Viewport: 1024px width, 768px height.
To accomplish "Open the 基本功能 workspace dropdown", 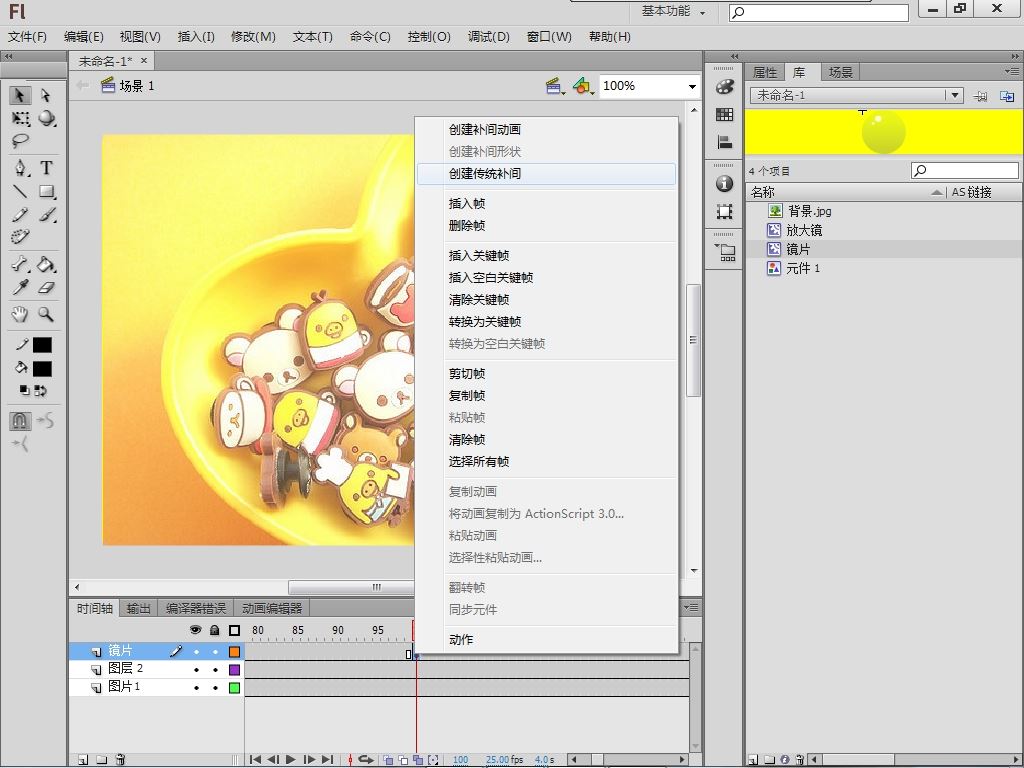I will [674, 11].
